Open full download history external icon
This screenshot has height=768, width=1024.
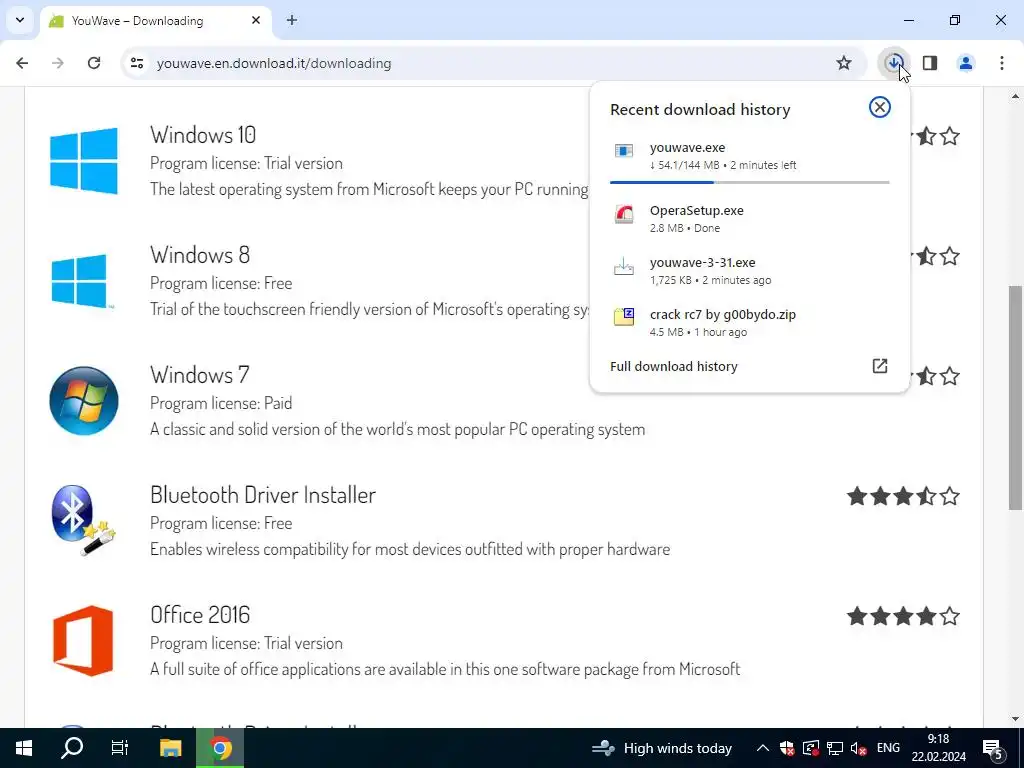pyautogui.click(x=880, y=366)
